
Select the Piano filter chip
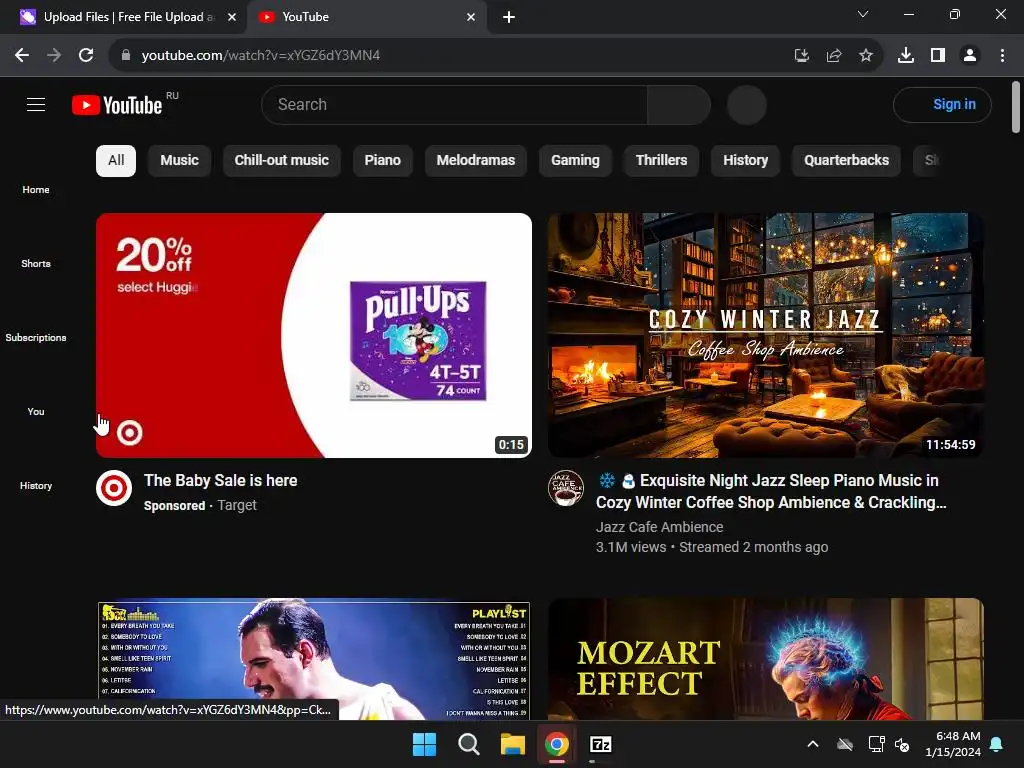(383, 161)
